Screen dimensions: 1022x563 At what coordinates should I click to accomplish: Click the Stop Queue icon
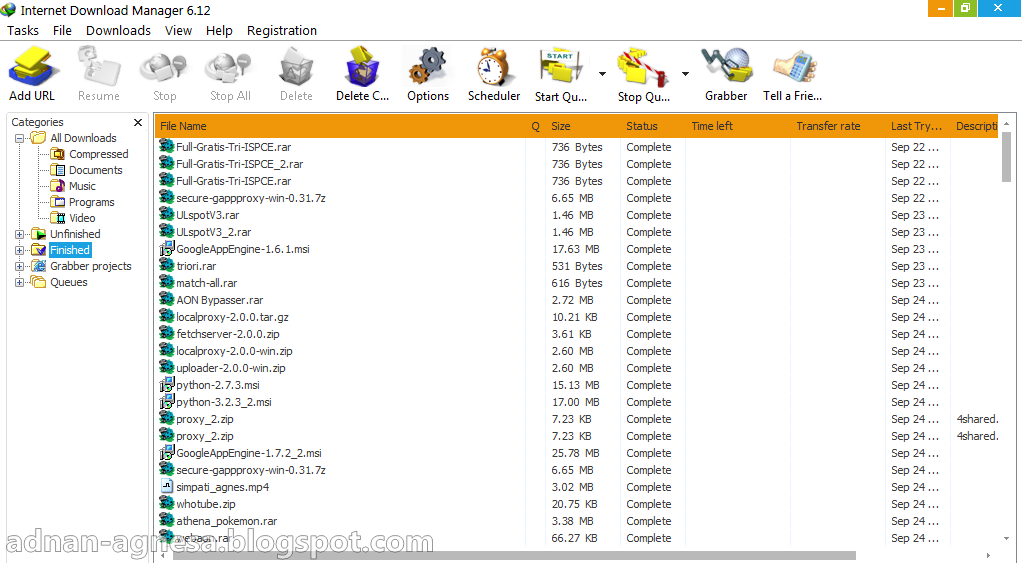pyautogui.click(x=643, y=66)
